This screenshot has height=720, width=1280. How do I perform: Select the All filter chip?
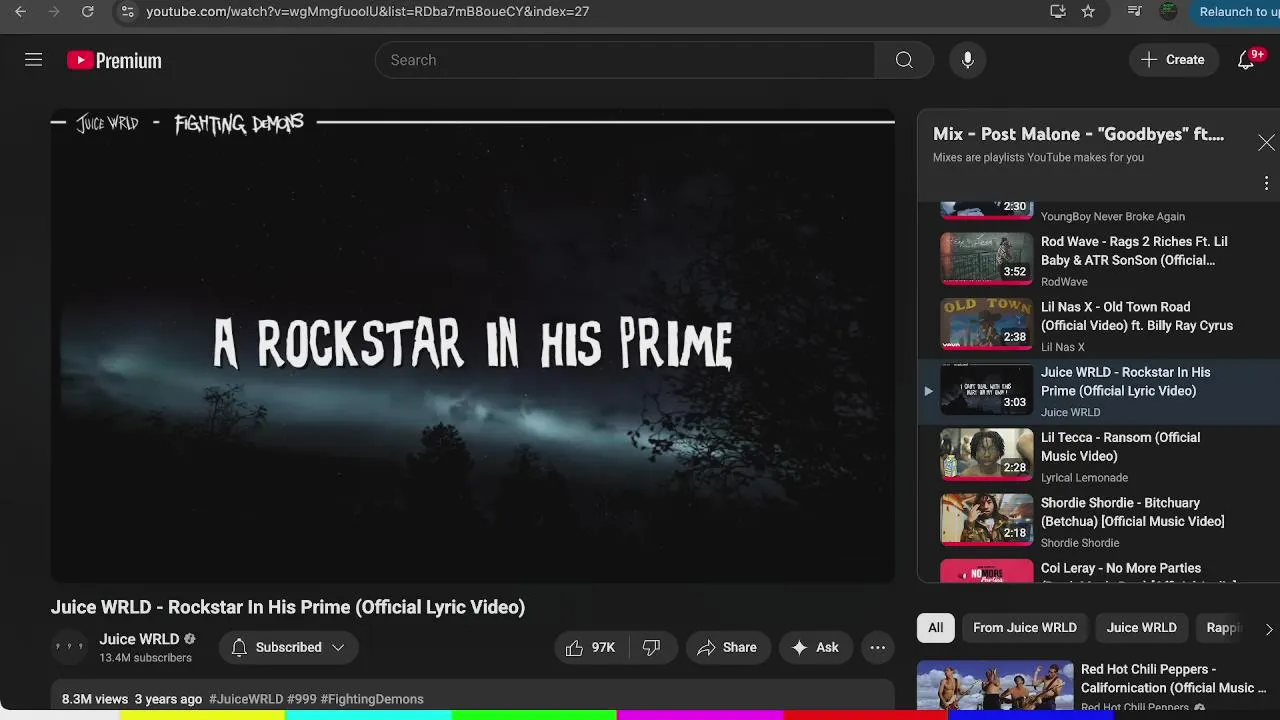coord(935,628)
